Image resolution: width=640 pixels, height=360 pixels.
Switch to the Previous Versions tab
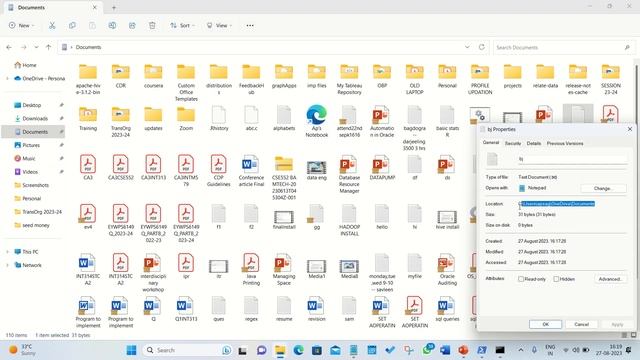(x=565, y=143)
